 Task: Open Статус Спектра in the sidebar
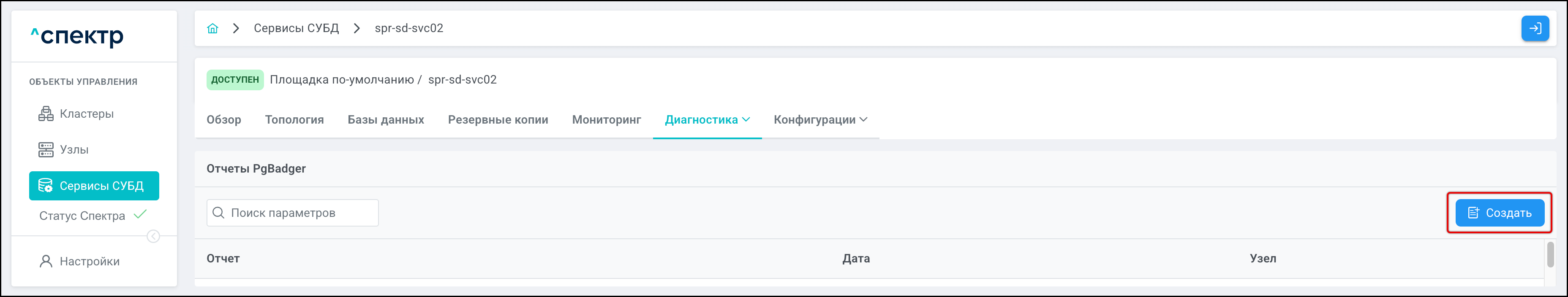82,216
